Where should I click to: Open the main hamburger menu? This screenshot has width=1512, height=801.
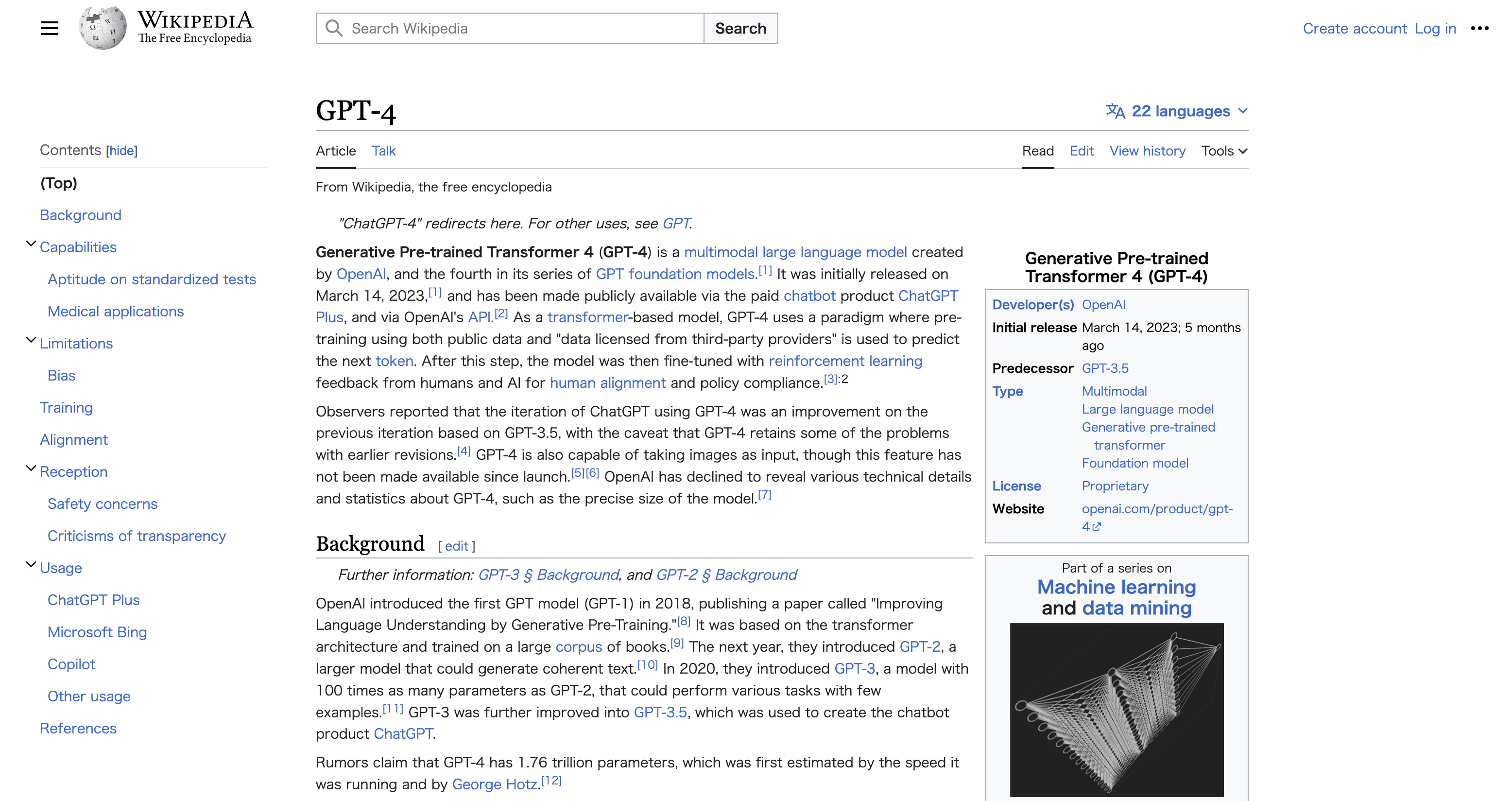pyautogui.click(x=50, y=28)
